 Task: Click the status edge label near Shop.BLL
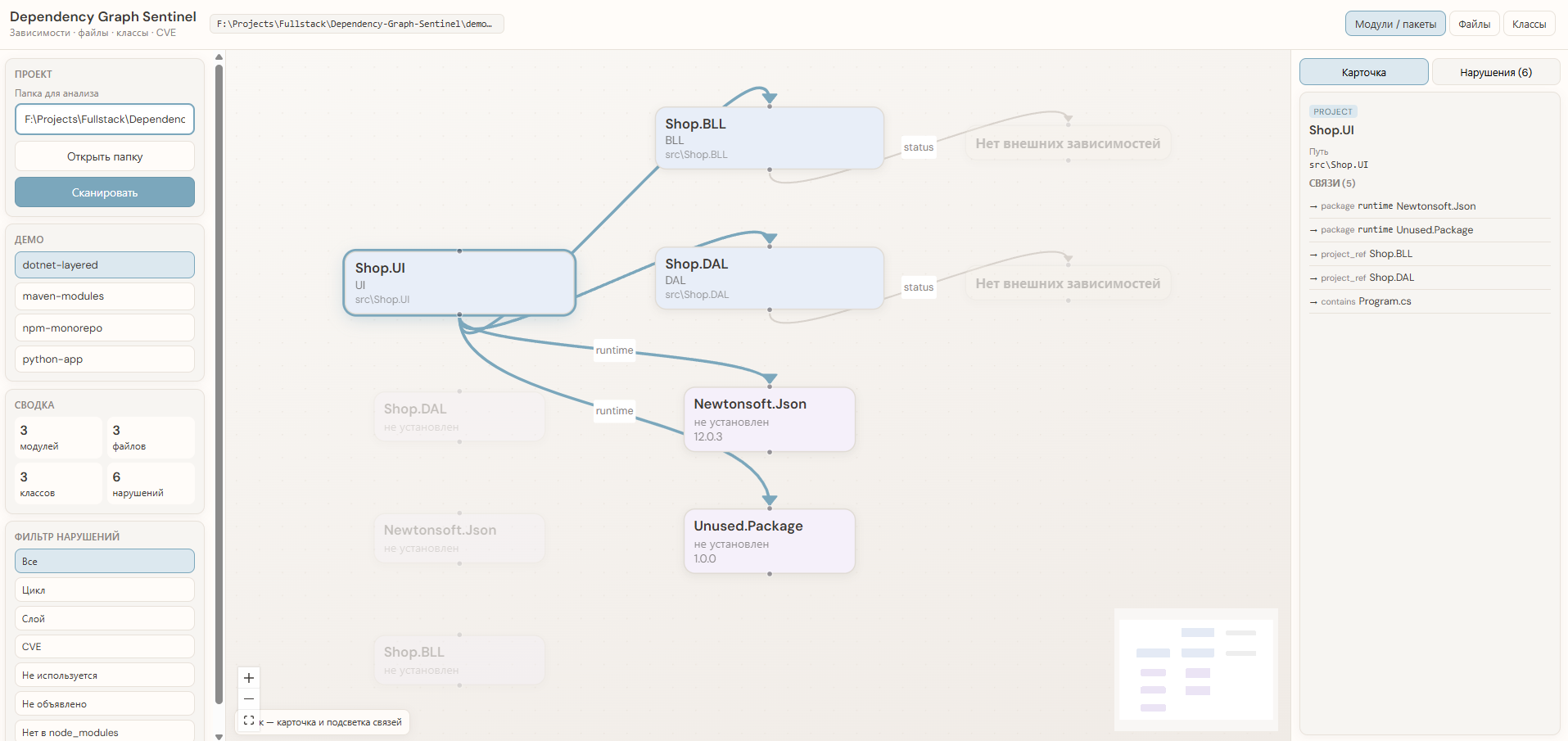click(x=919, y=147)
